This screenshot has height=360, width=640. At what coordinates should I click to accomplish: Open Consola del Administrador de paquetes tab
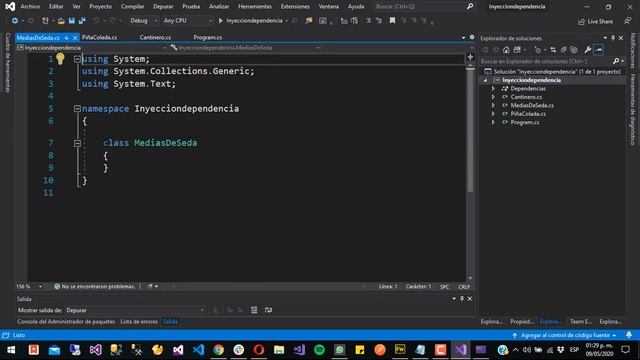pyautogui.click(x=66, y=322)
